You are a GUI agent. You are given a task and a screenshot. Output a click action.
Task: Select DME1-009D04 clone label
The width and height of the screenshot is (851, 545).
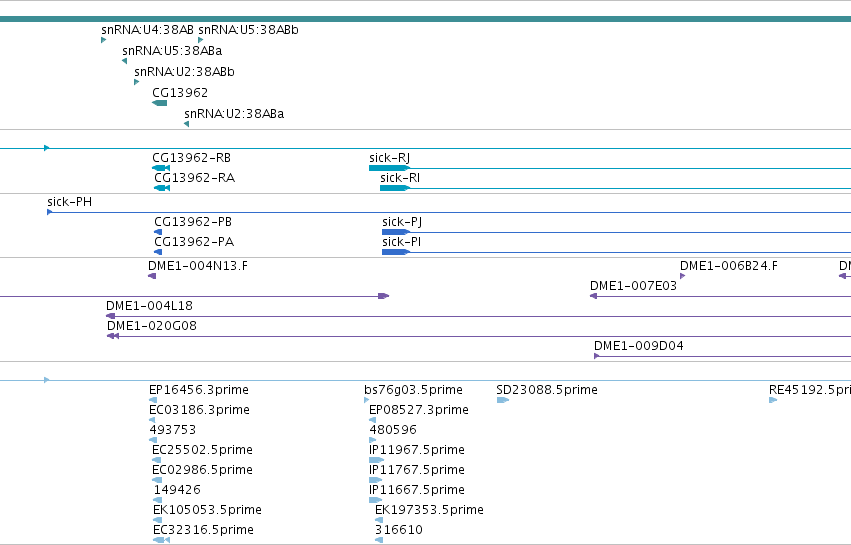639,346
